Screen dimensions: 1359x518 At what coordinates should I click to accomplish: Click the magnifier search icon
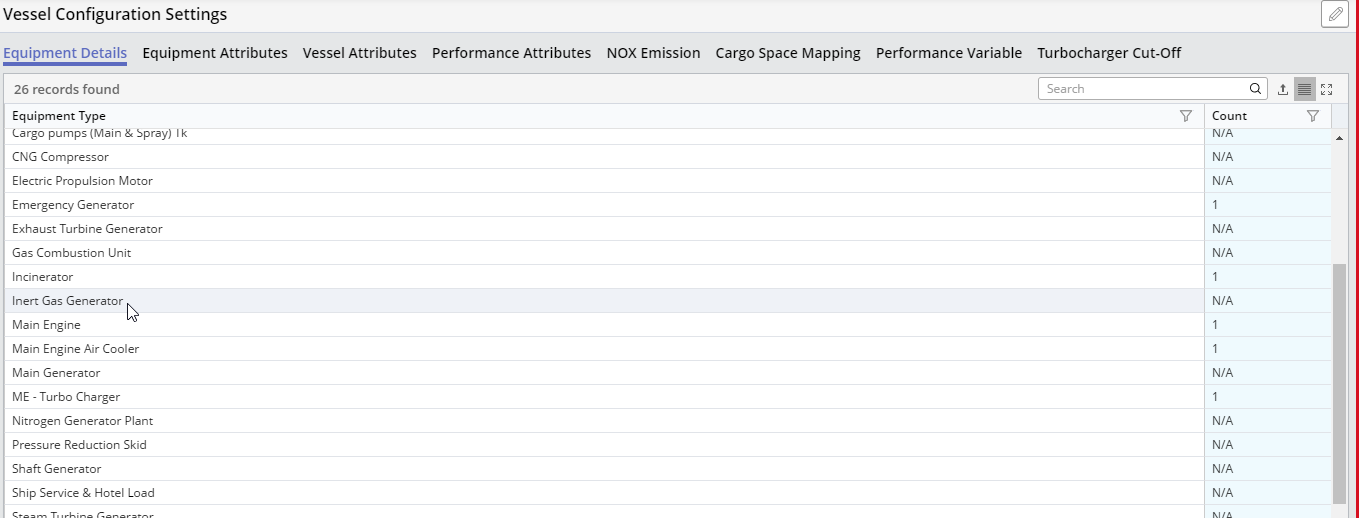[x=1255, y=89]
